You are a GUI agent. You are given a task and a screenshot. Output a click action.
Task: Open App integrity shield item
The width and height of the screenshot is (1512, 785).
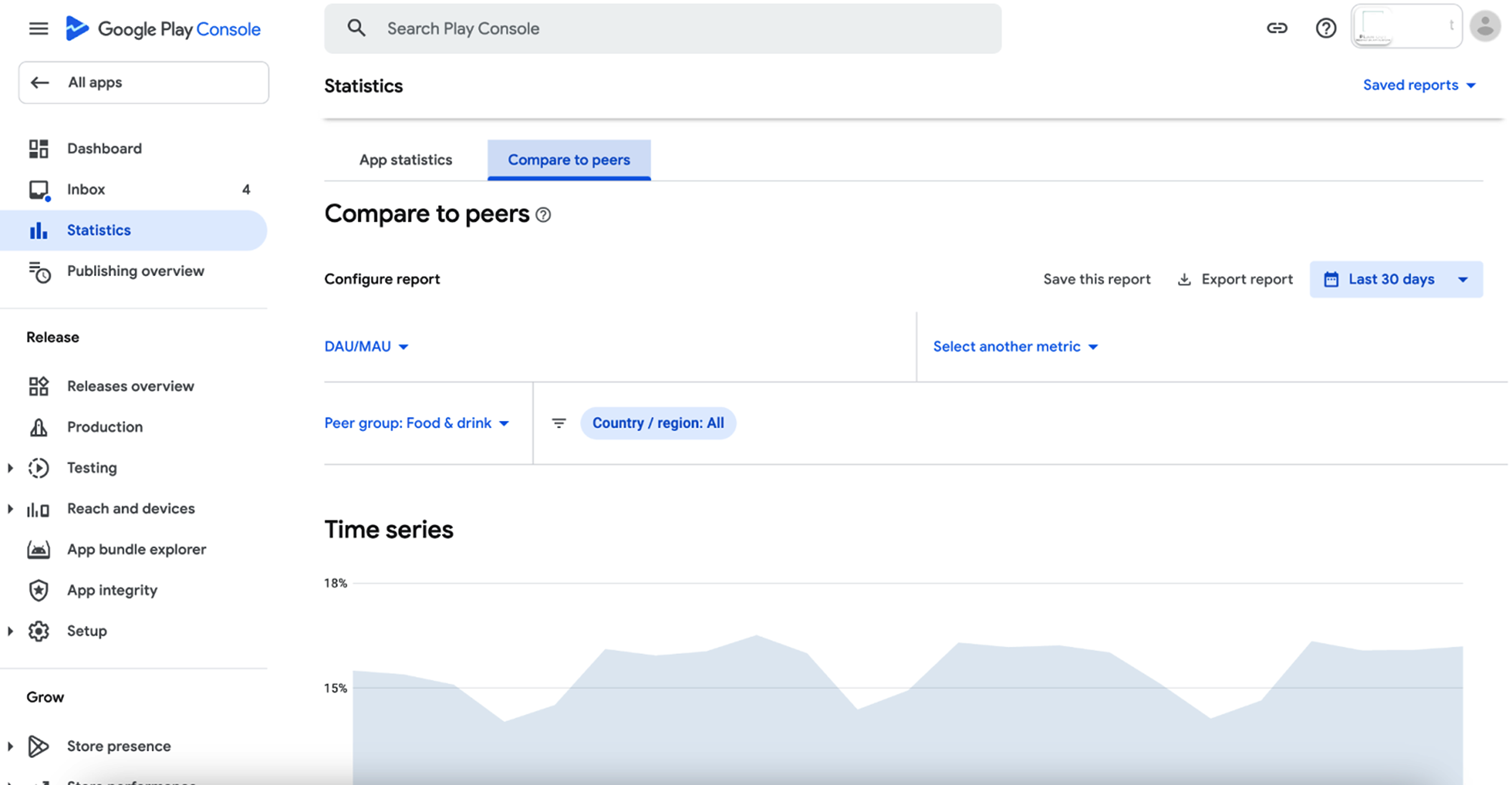pyautogui.click(x=112, y=590)
